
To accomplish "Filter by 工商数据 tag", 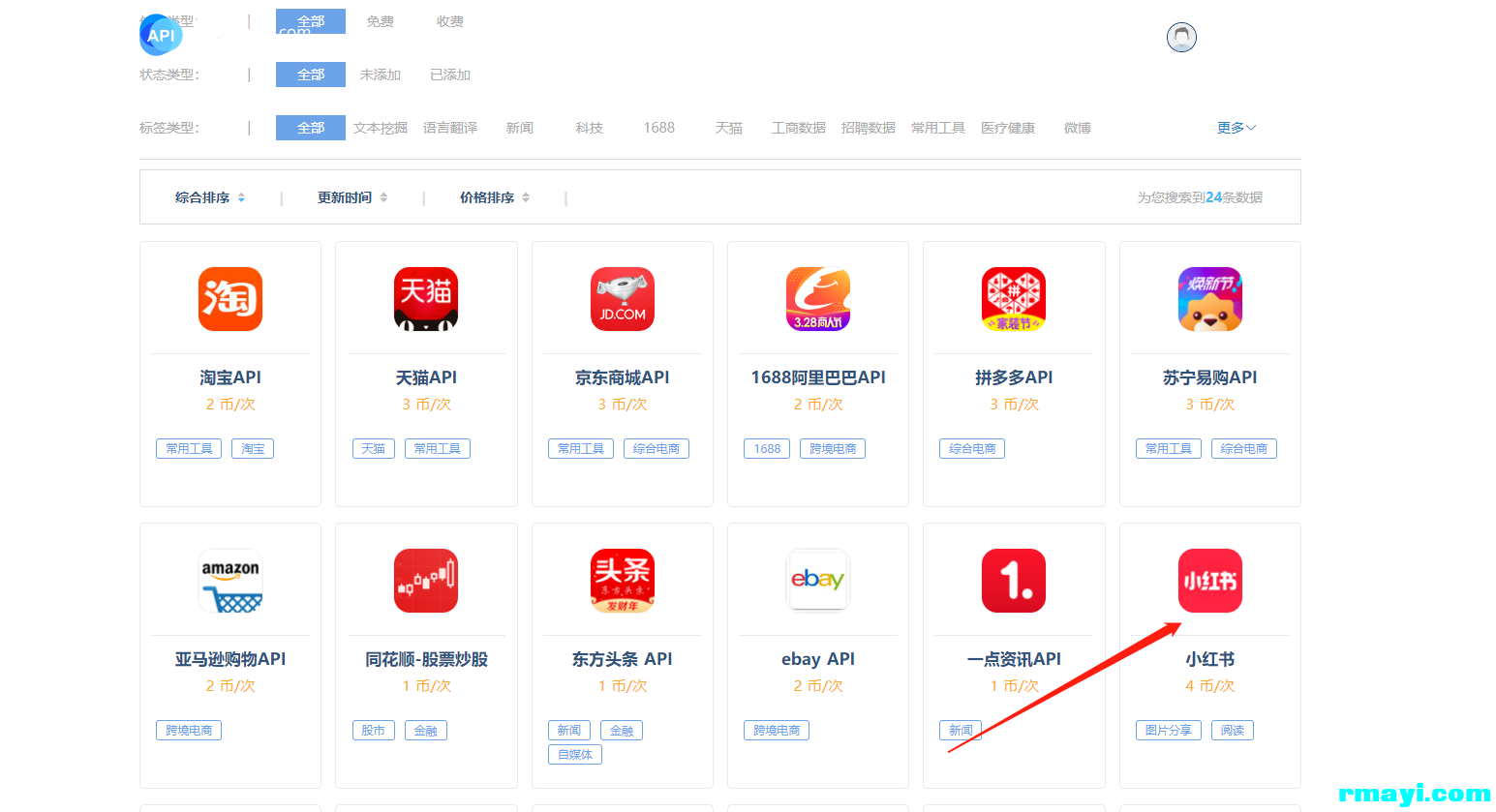I will 799,128.
